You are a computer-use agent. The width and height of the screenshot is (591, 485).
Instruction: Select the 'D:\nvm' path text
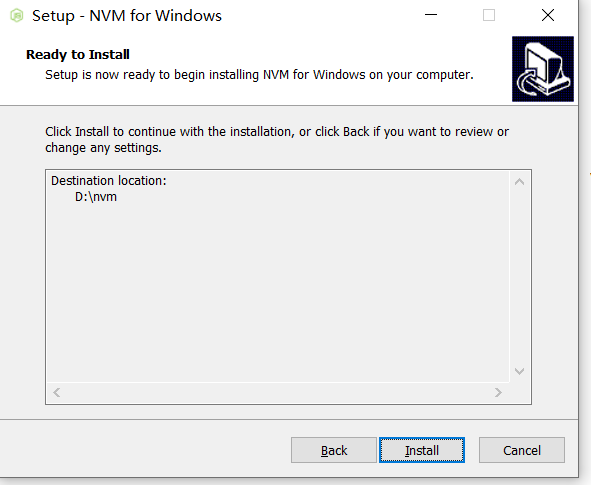click(96, 197)
